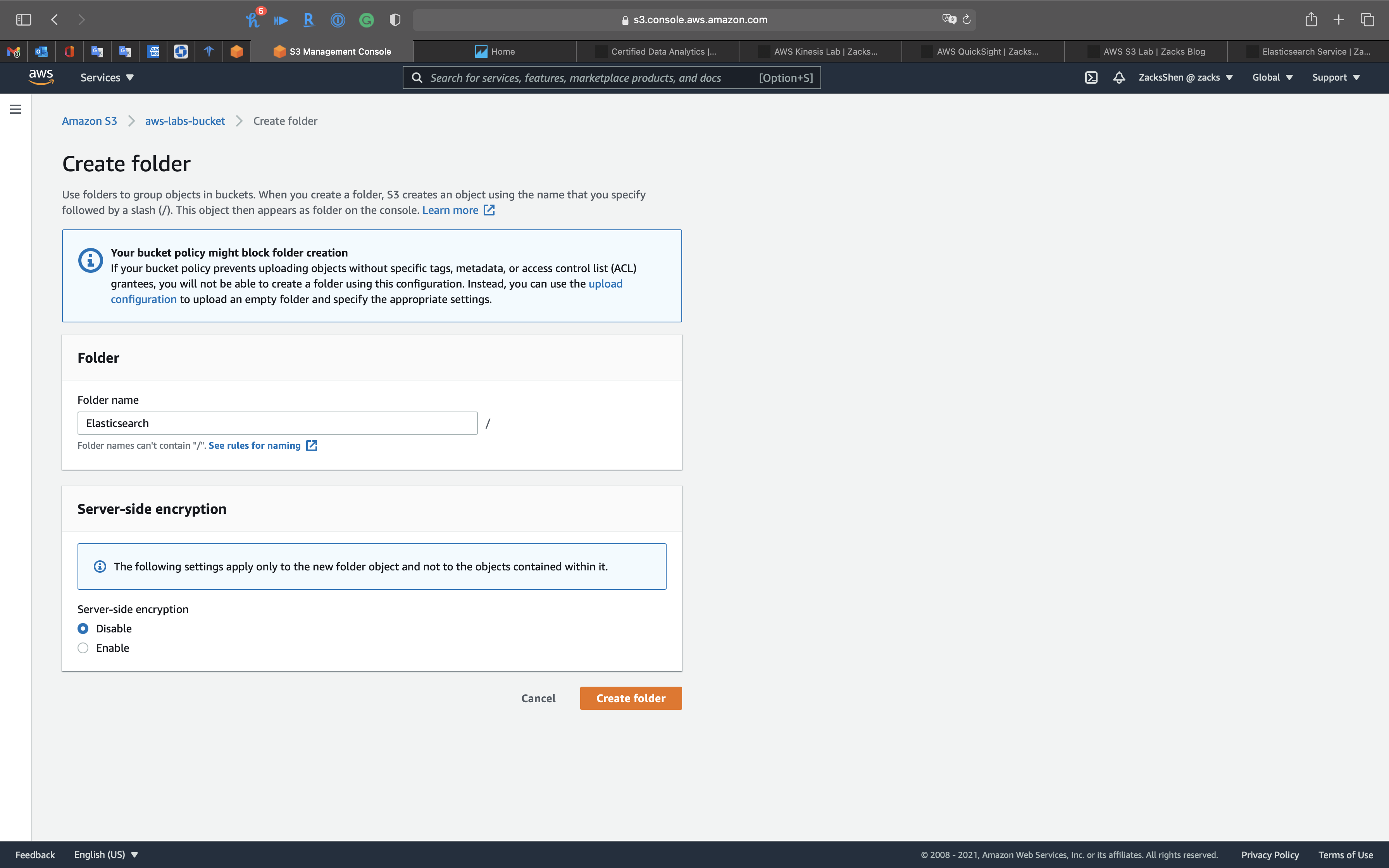
Task: Click the Folder name input field
Action: (x=277, y=423)
